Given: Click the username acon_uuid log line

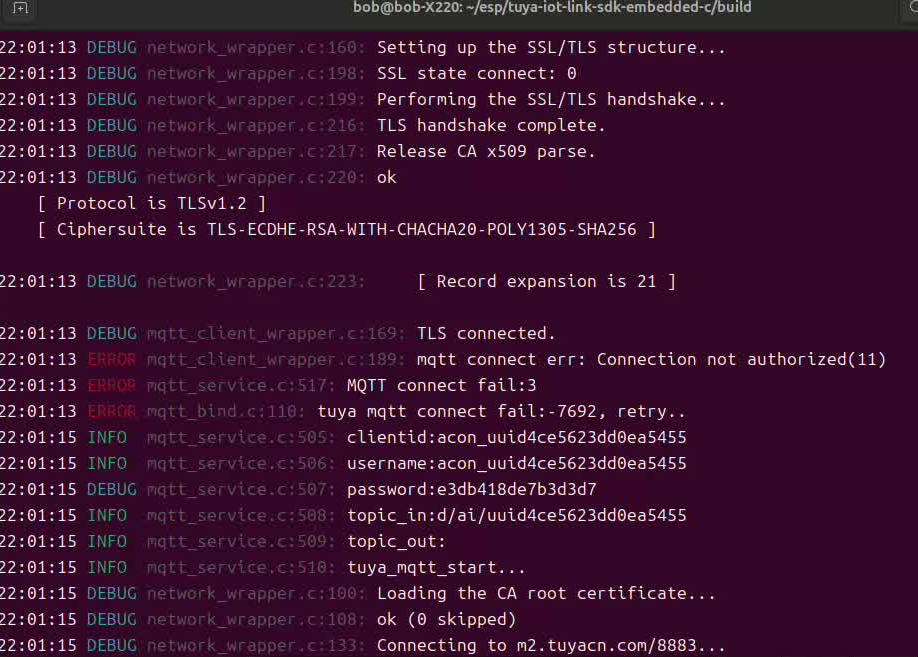Looking at the screenshot, I should 343,463.
